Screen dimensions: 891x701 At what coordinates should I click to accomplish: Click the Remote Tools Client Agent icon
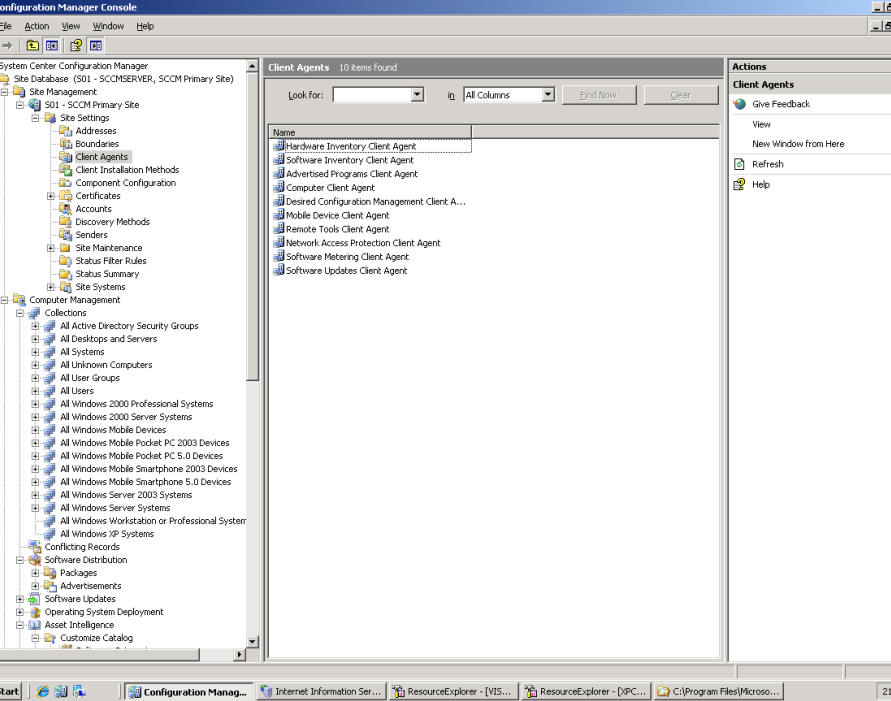(279, 229)
